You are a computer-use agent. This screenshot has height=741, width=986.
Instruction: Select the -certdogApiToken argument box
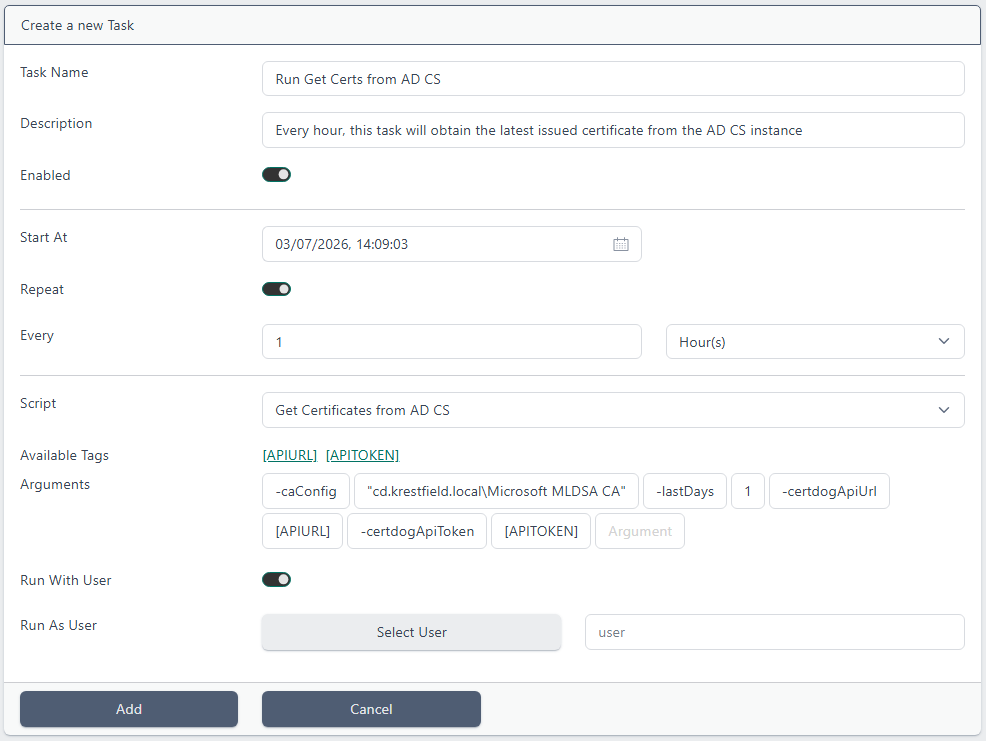pos(417,532)
